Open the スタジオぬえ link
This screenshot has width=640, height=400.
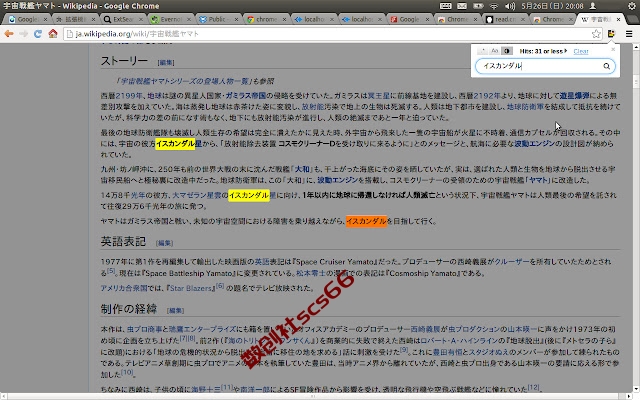(489, 352)
